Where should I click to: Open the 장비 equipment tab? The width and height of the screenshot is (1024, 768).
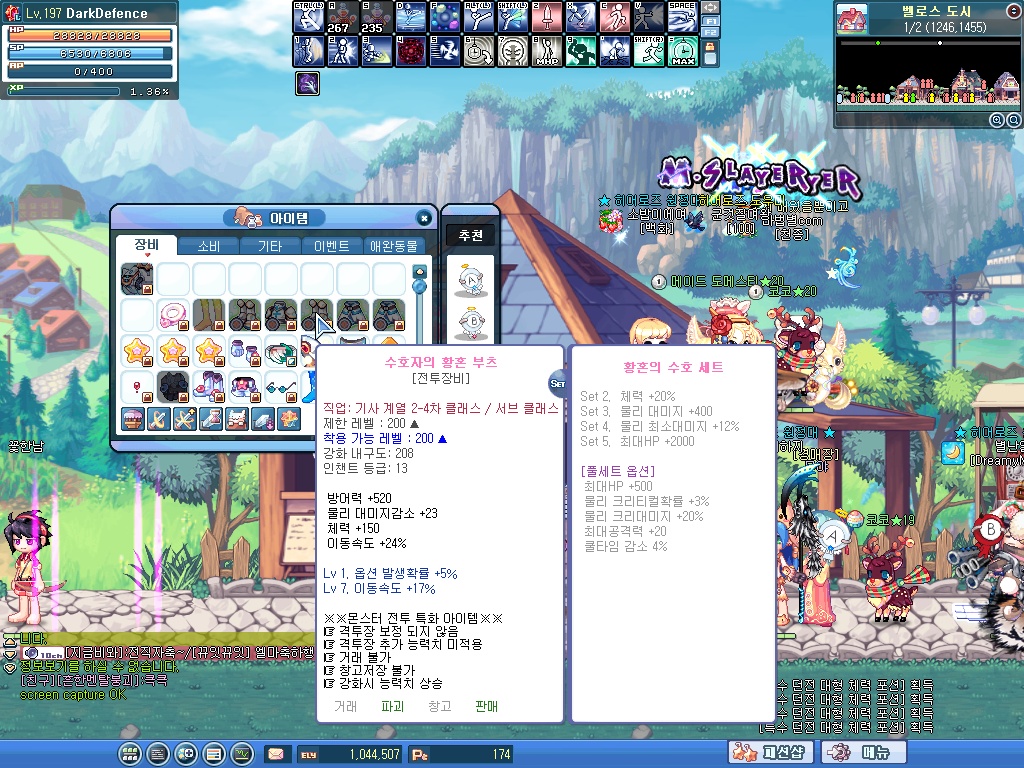147,245
